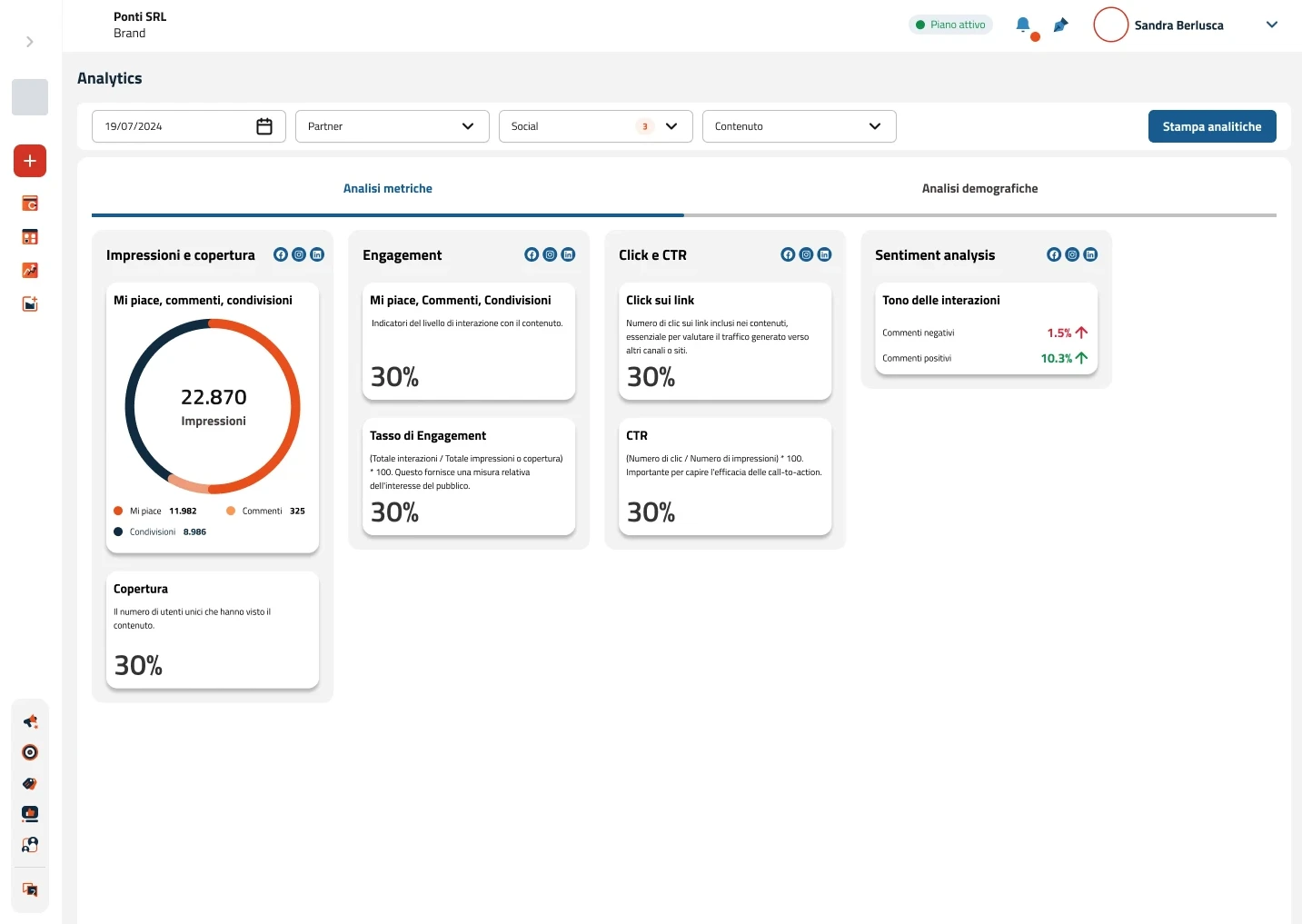
Task: Toggle Instagram on Sentiment analysis card
Action: click(1072, 254)
